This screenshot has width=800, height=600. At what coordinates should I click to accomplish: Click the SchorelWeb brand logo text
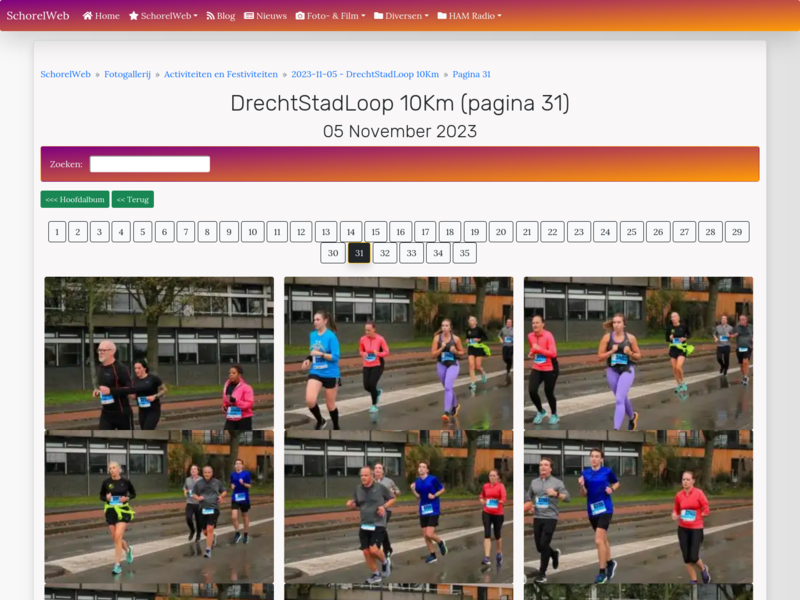tap(38, 15)
